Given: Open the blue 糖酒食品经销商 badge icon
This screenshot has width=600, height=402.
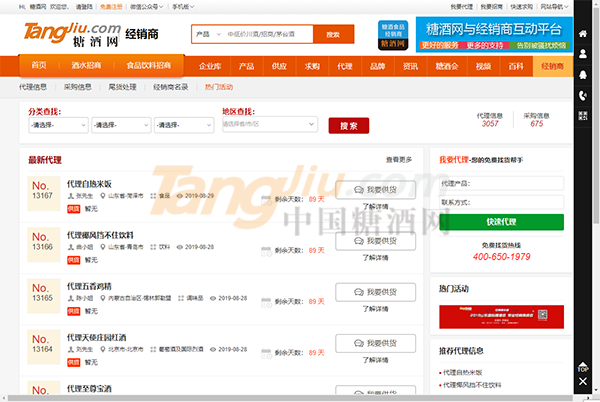Looking at the screenshot, I should point(393,35).
